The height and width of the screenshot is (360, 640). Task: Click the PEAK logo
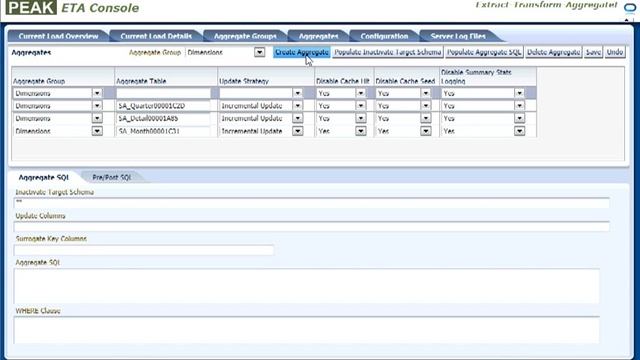[31, 7]
